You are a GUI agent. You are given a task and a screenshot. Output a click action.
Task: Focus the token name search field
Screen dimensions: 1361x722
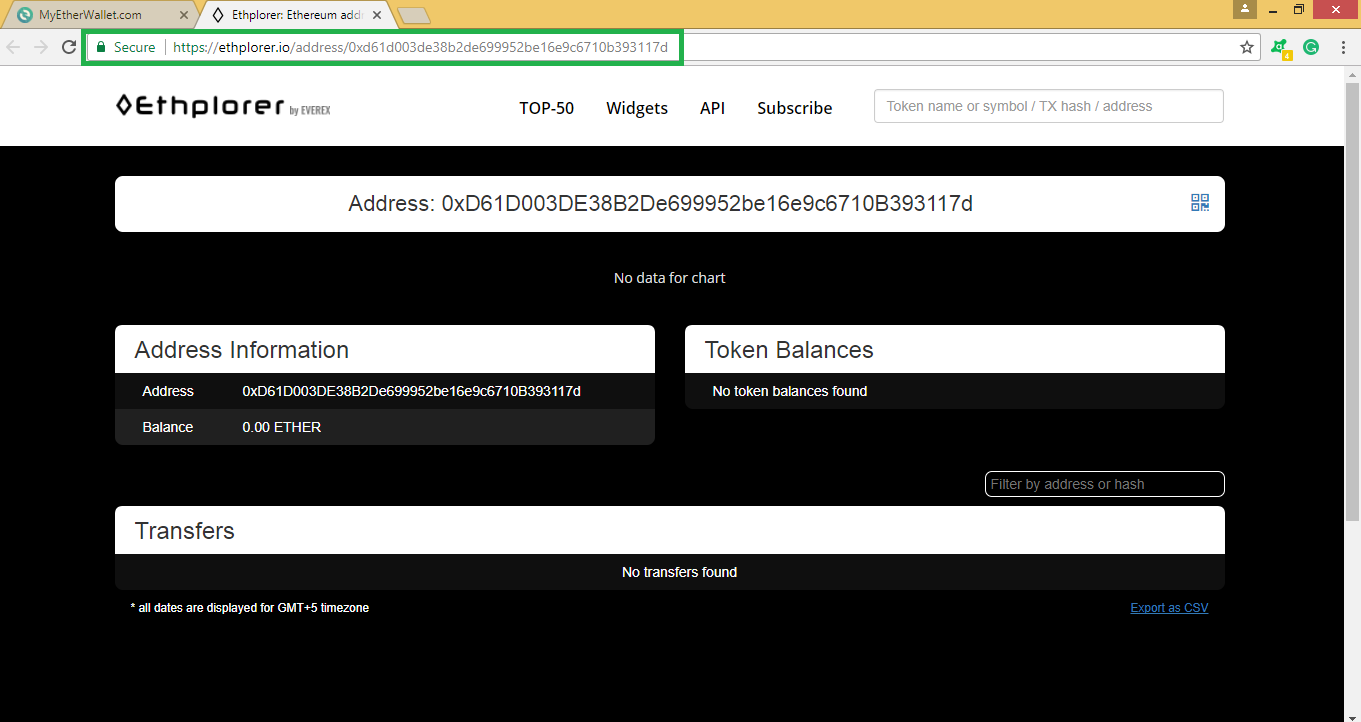(x=1049, y=106)
